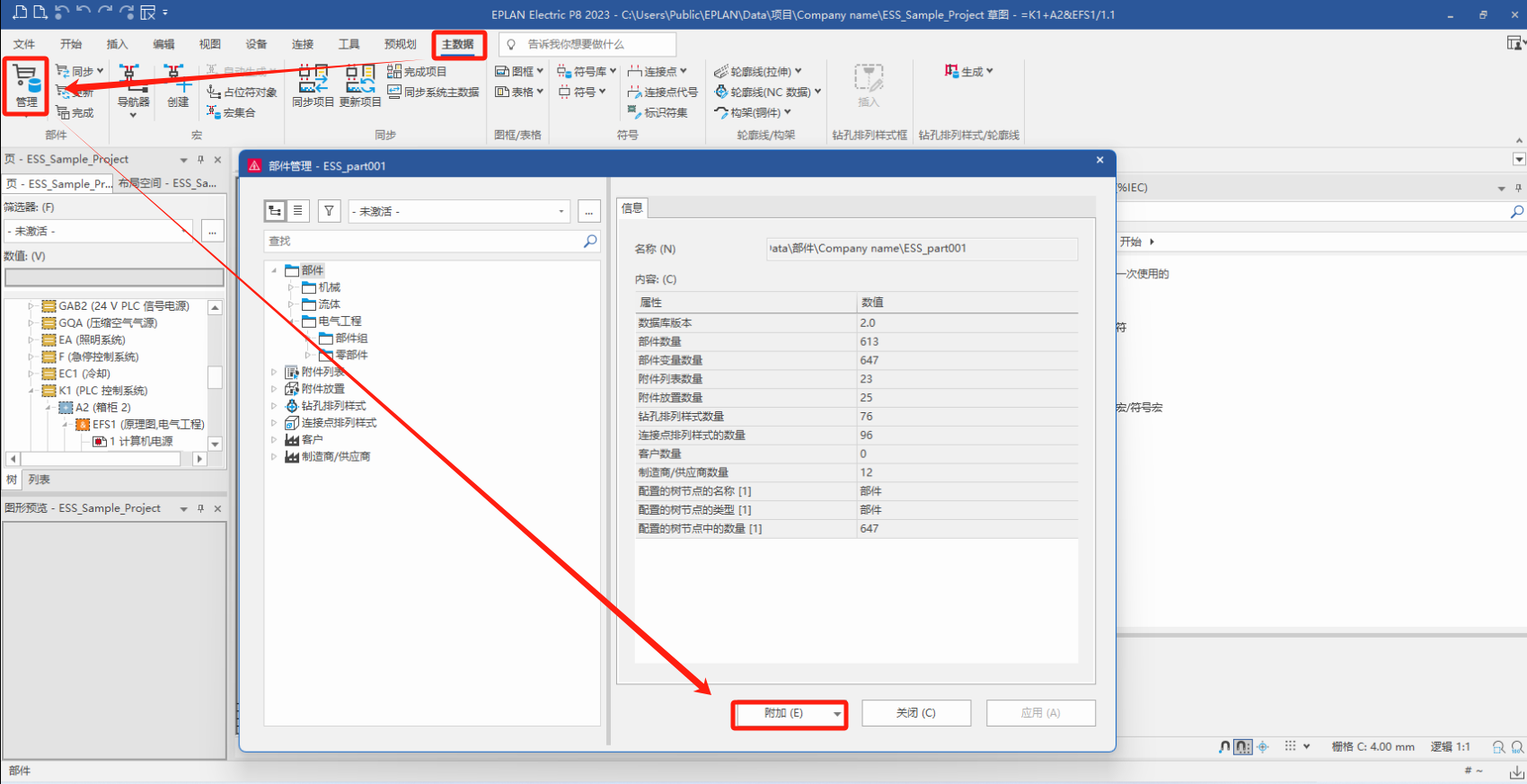1527x784 pixels.
Task: Click the snap magnet icon in status bar
Action: (x=1224, y=746)
